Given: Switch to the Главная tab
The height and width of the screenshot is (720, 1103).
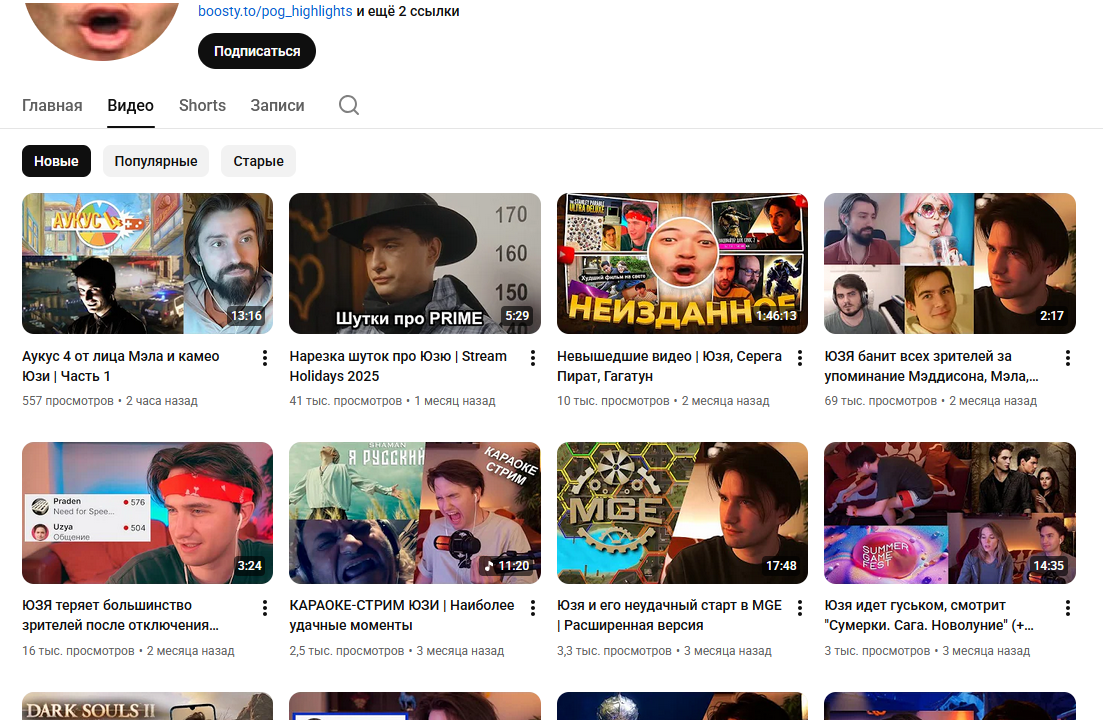Looking at the screenshot, I should [52, 105].
